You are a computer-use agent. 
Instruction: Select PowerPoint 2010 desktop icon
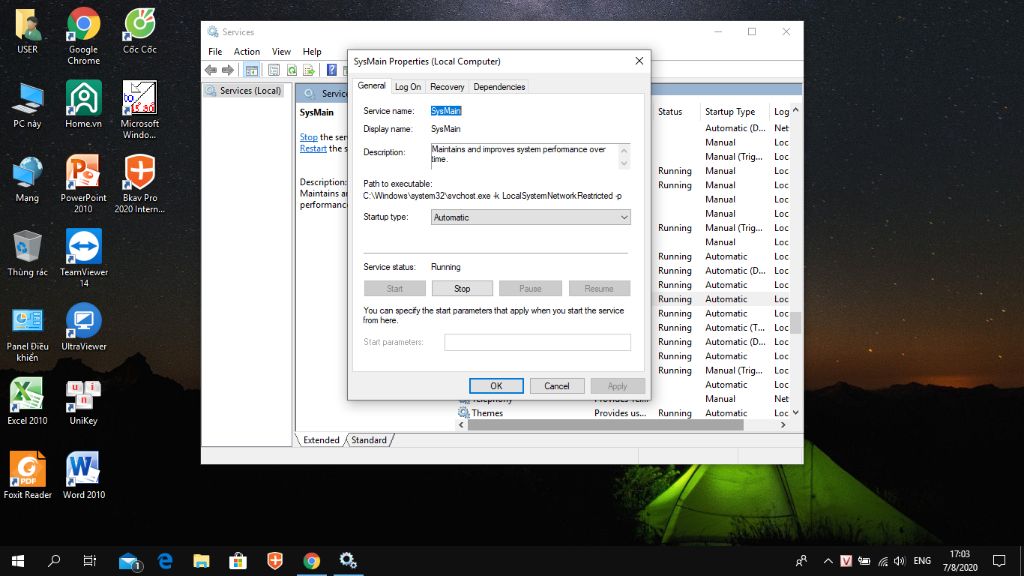[x=83, y=185]
